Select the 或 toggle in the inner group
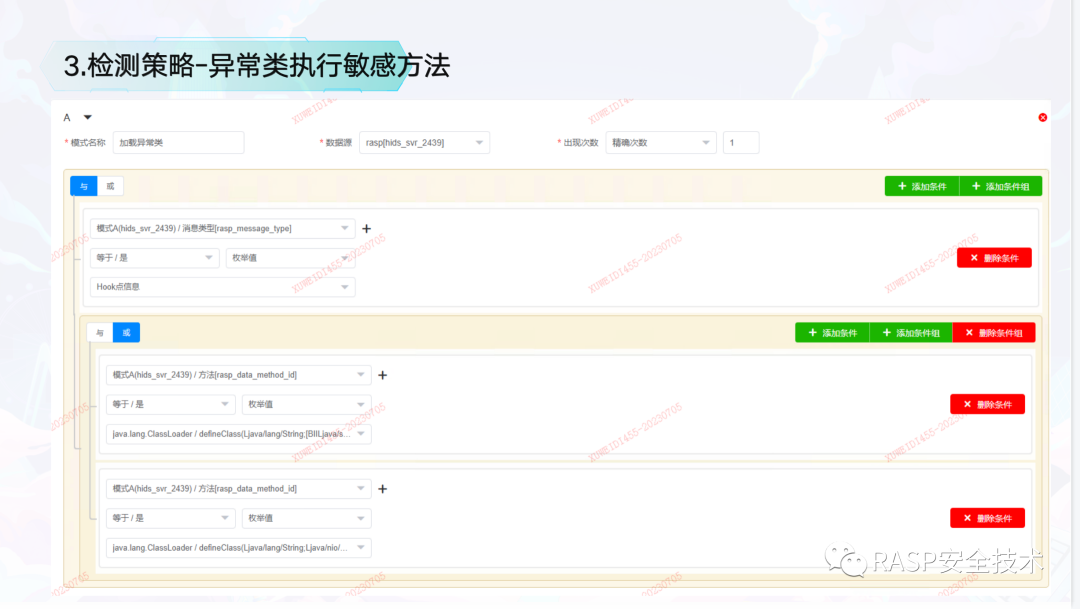 126,333
